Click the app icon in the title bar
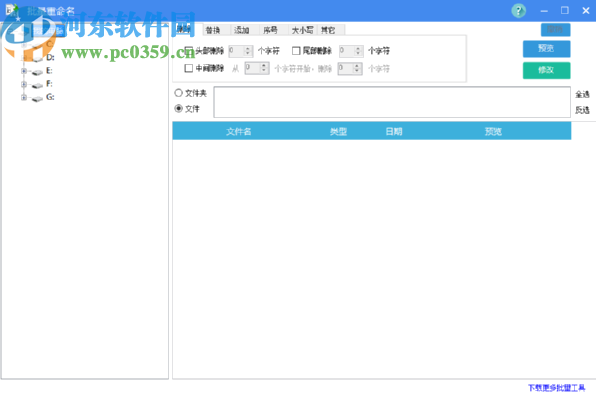This screenshot has width=596, height=396. coord(12,10)
